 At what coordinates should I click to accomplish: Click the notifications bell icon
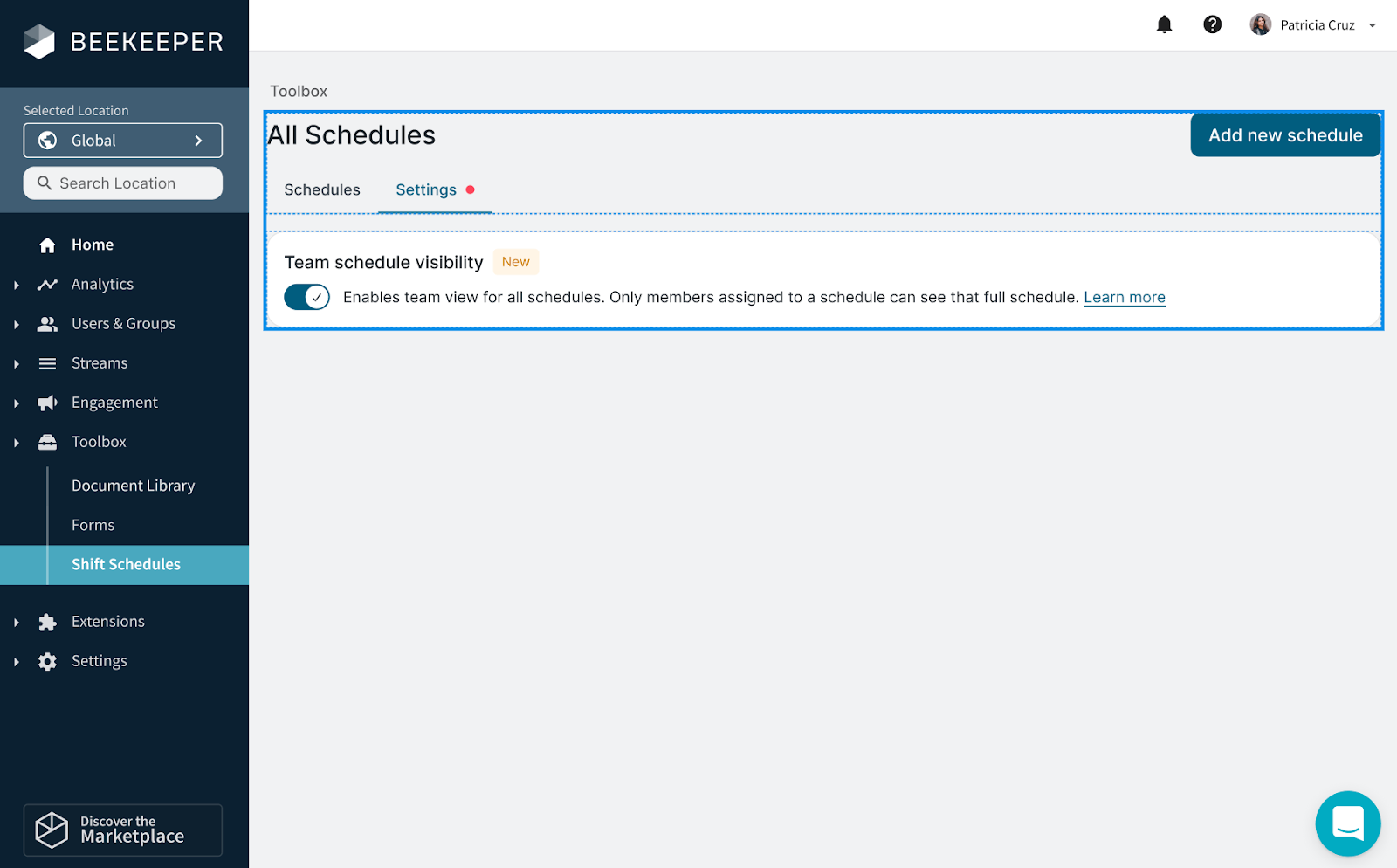click(x=1164, y=24)
